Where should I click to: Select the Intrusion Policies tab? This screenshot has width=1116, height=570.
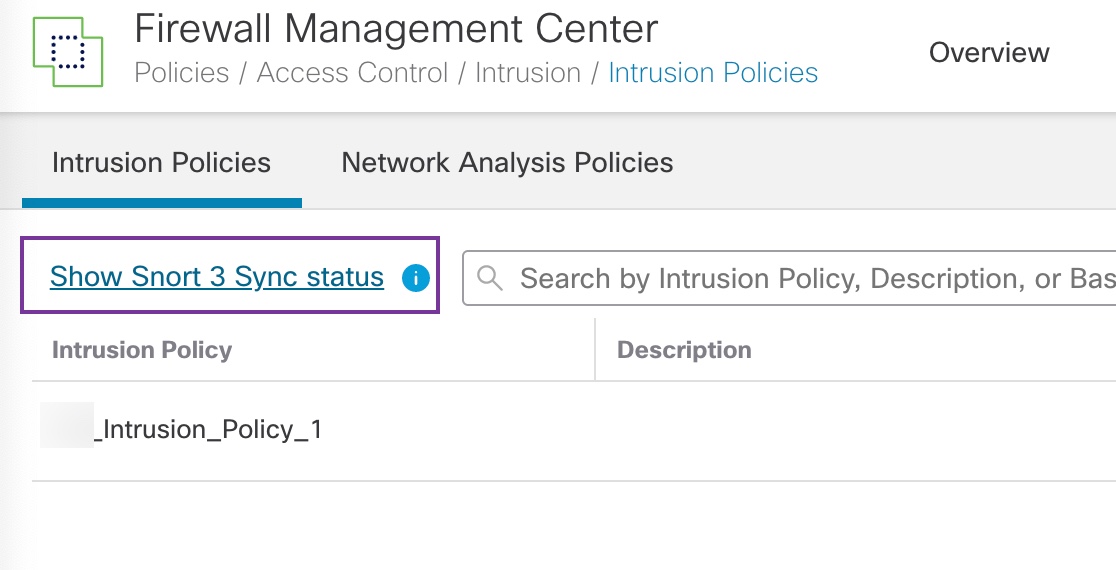(x=161, y=163)
